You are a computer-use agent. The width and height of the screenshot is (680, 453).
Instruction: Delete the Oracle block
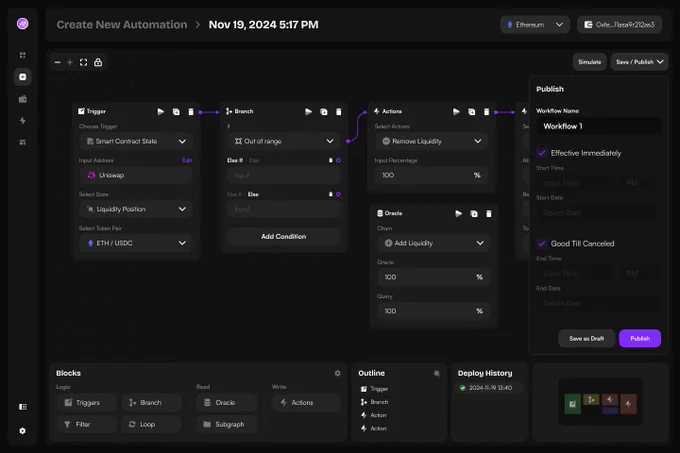coord(489,214)
